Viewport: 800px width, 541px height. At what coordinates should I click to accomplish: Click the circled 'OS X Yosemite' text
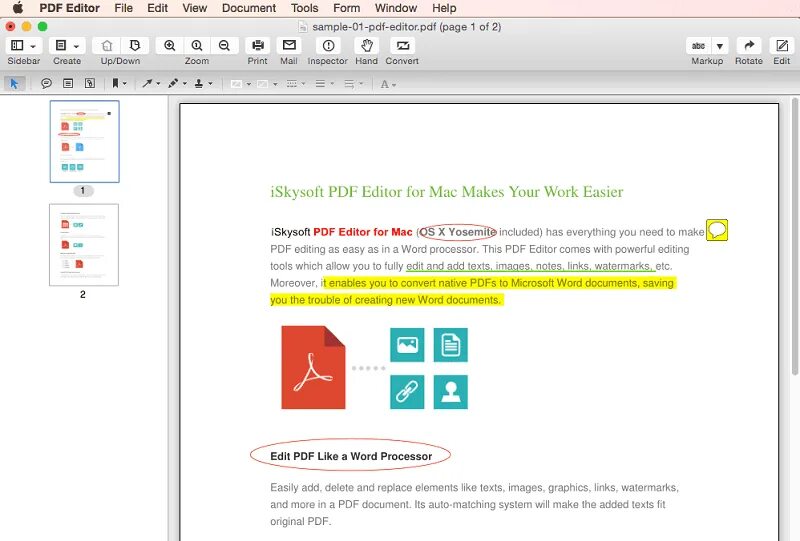click(458, 232)
